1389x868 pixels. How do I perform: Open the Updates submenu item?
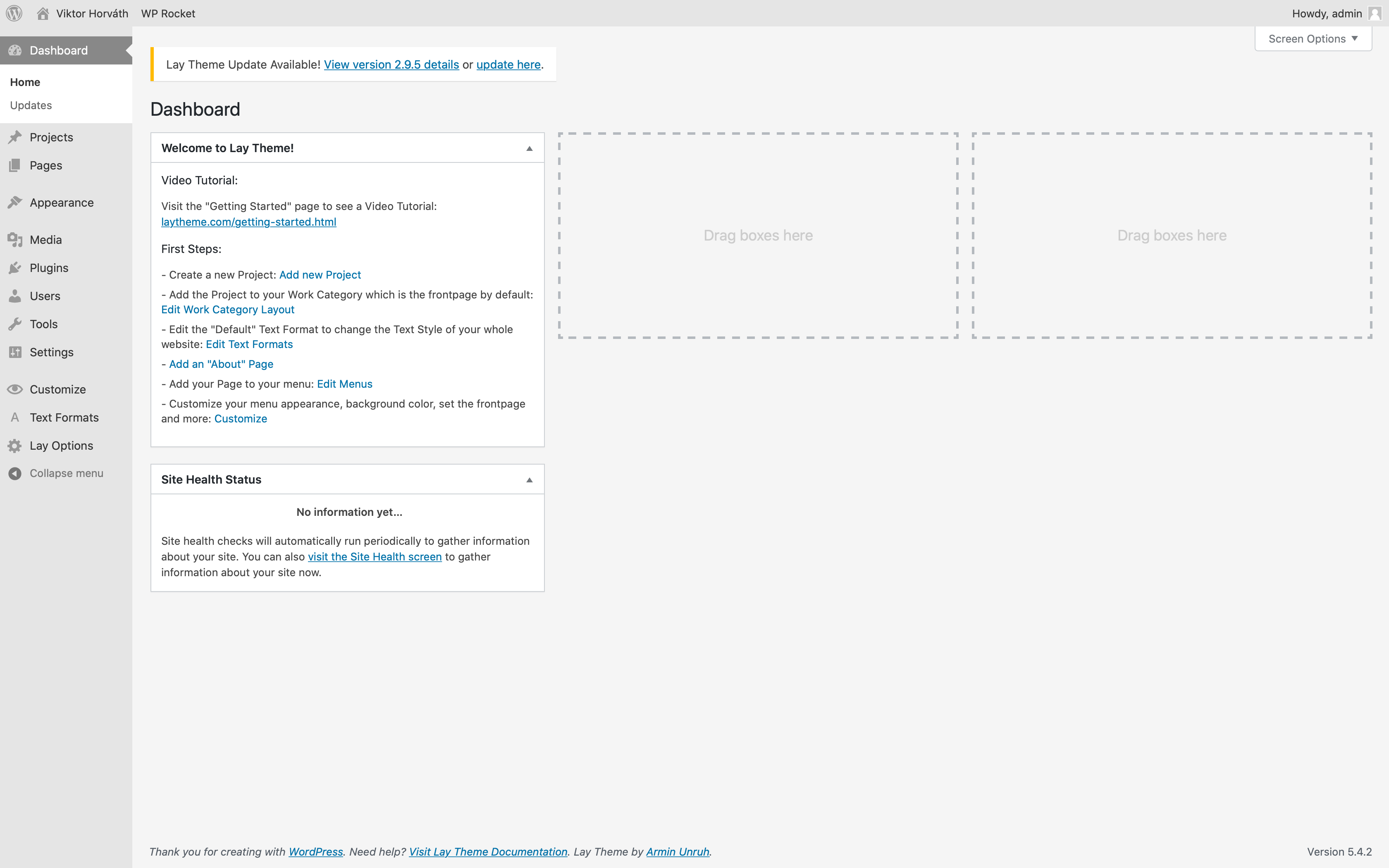pyautogui.click(x=31, y=106)
